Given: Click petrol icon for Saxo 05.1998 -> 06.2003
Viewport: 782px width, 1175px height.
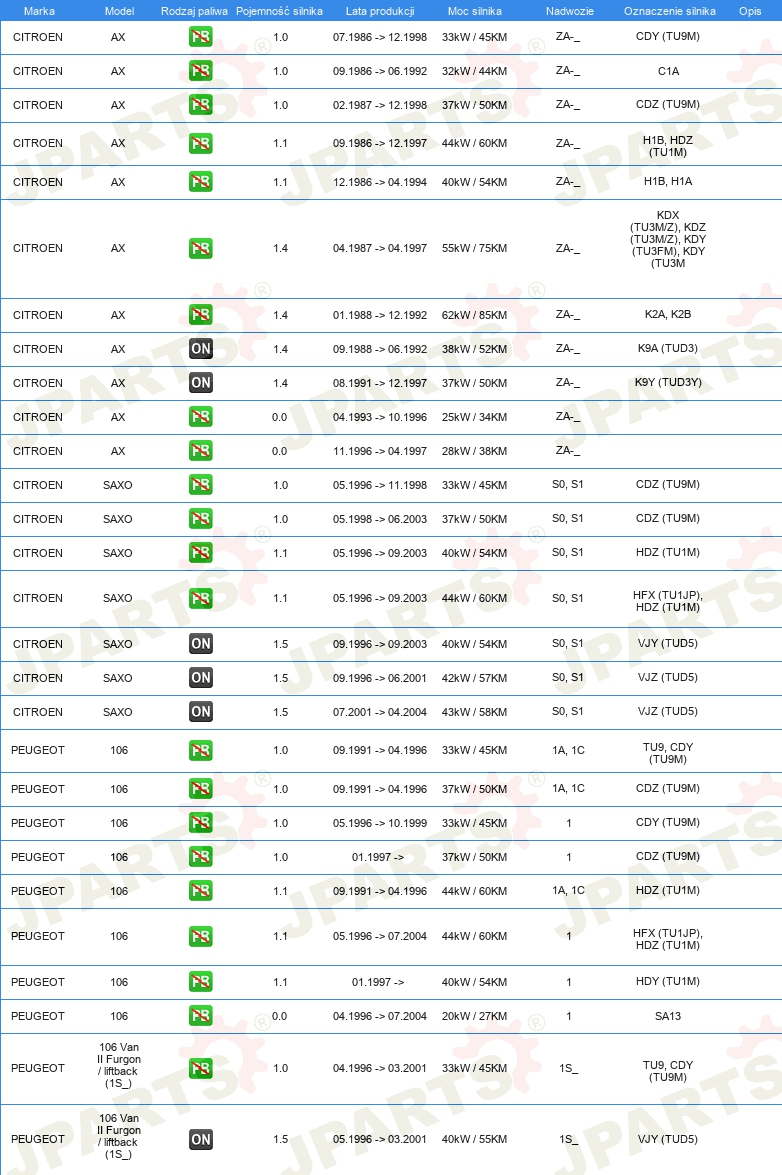Looking at the screenshot, I should point(200,519).
